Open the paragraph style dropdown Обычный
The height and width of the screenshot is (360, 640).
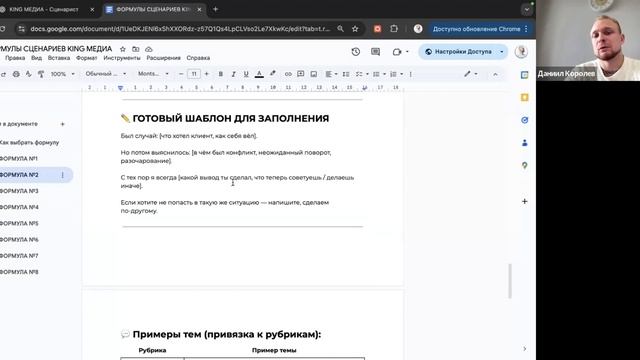105,74
